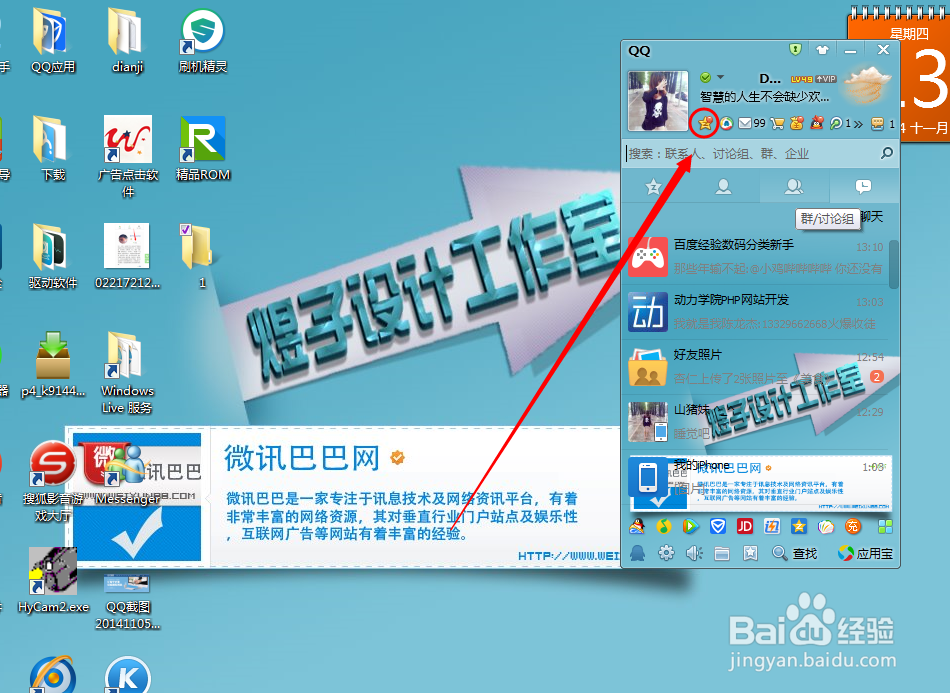Image resolution: width=950 pixels, height=693 pixels.
Task: Open JD shopping icon in app bar
Action: (745, 526)
